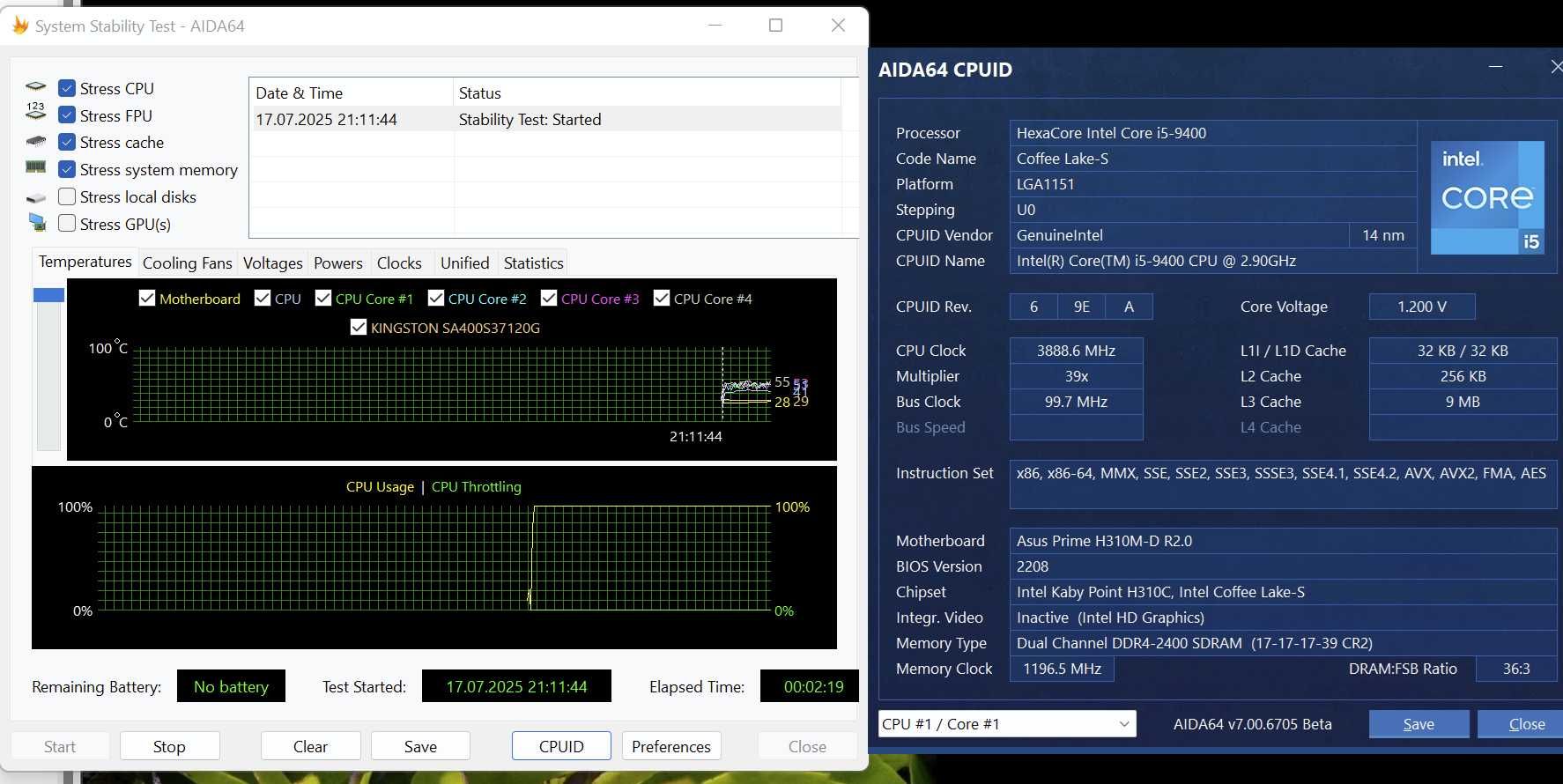Click the disk drive icon beside Stress local disks
The height and width of the screenshot is (784, 1563).
[36, 198]
